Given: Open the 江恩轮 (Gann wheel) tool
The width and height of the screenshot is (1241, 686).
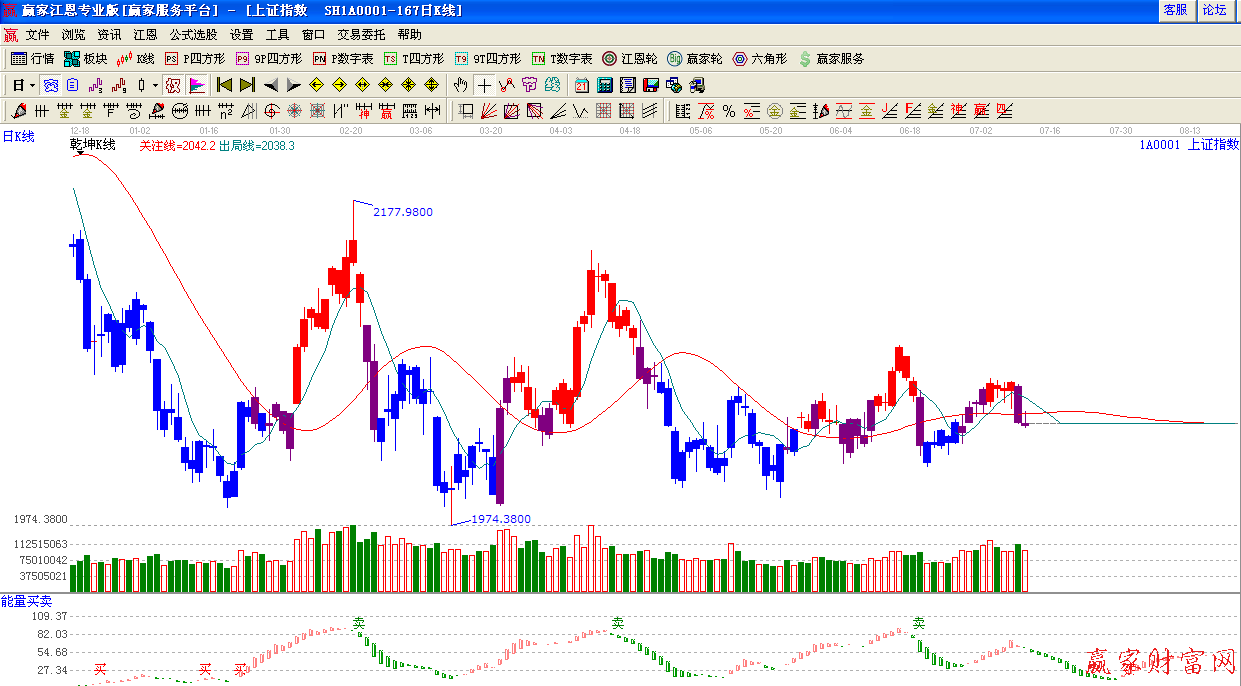Looking at the screenshot, I should [x=629, y=59].
